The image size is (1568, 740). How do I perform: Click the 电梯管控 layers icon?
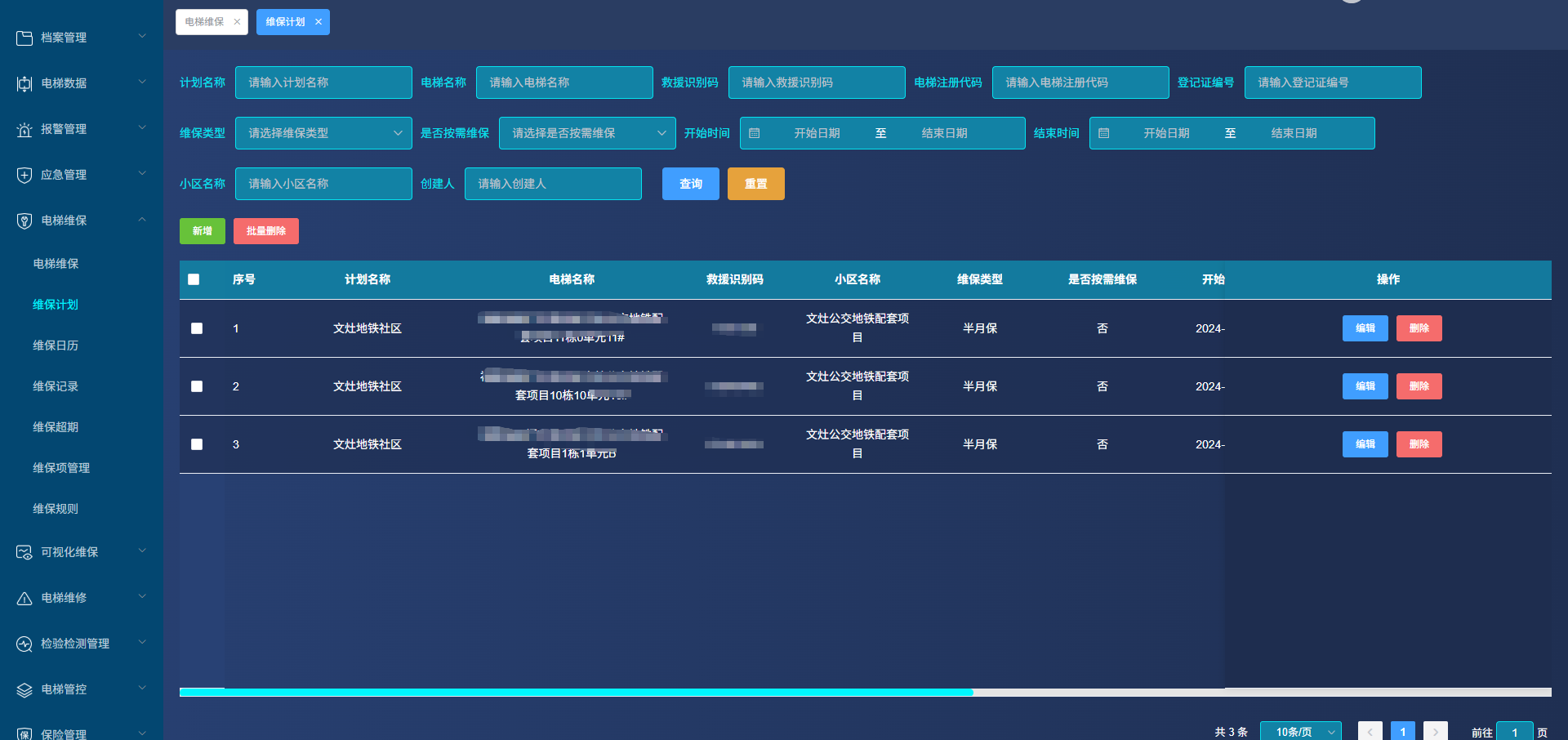(x=24, y=689)
